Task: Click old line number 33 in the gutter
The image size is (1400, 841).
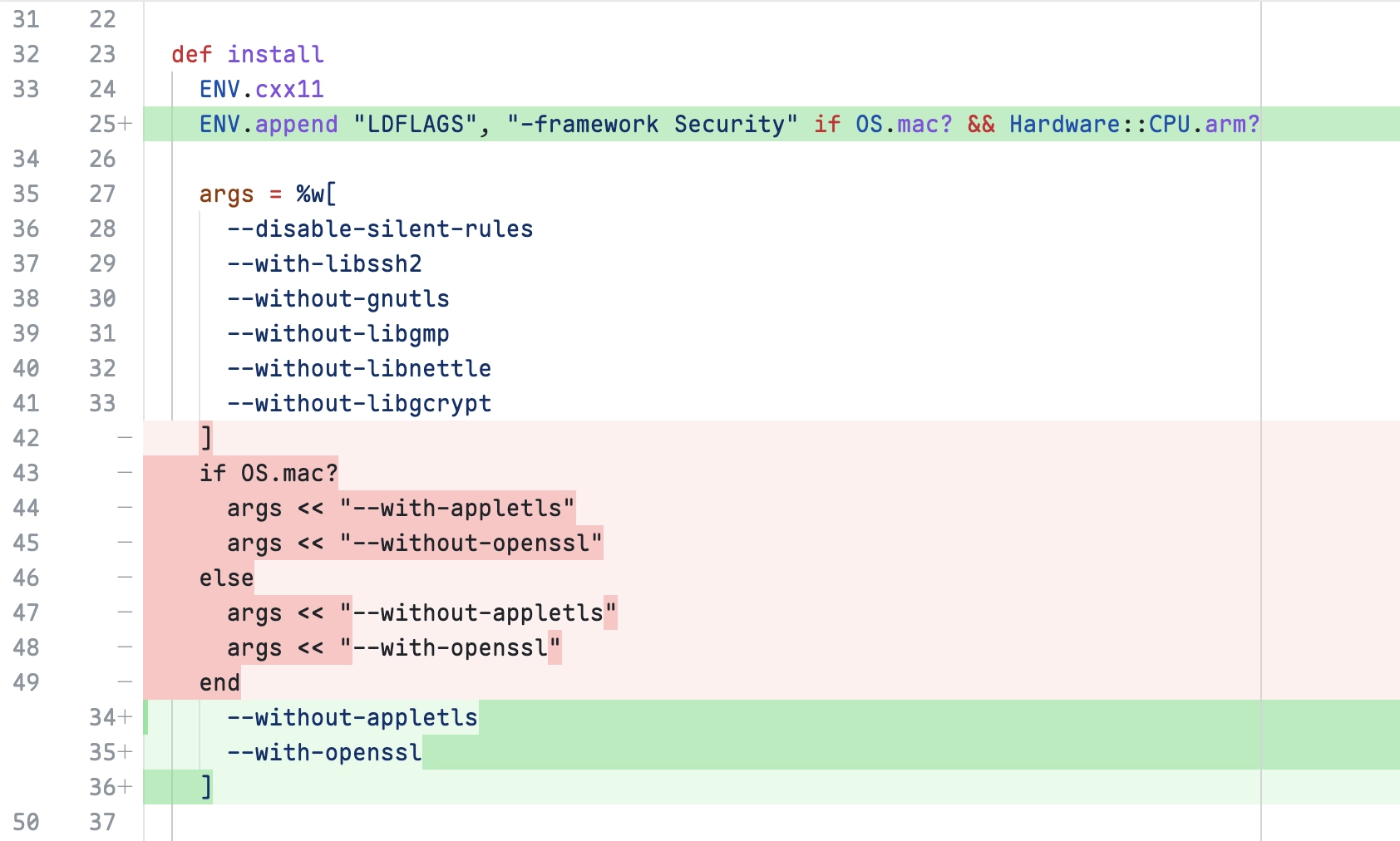Action: click(x=26, y=89)
